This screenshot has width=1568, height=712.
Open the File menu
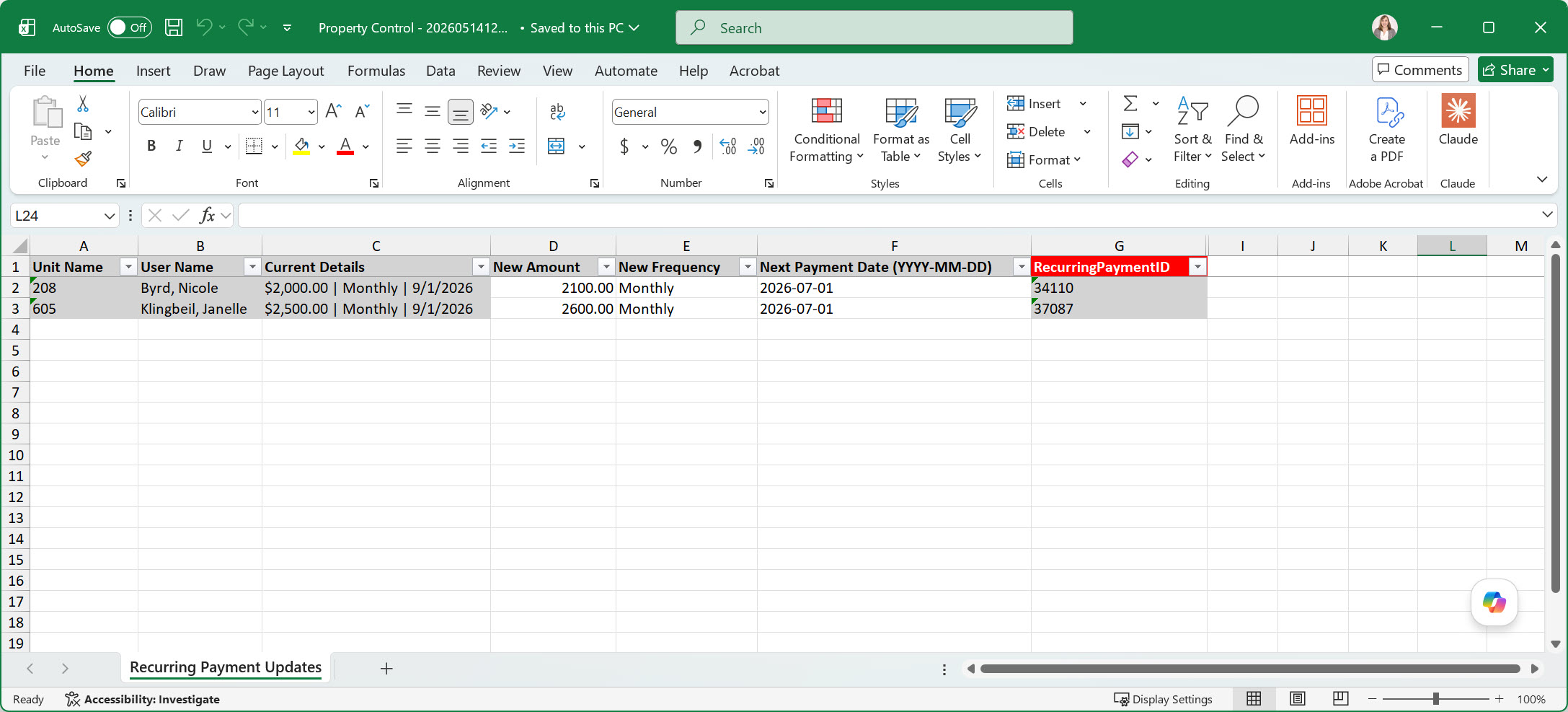pyautogui.click(x=35, y=71)
